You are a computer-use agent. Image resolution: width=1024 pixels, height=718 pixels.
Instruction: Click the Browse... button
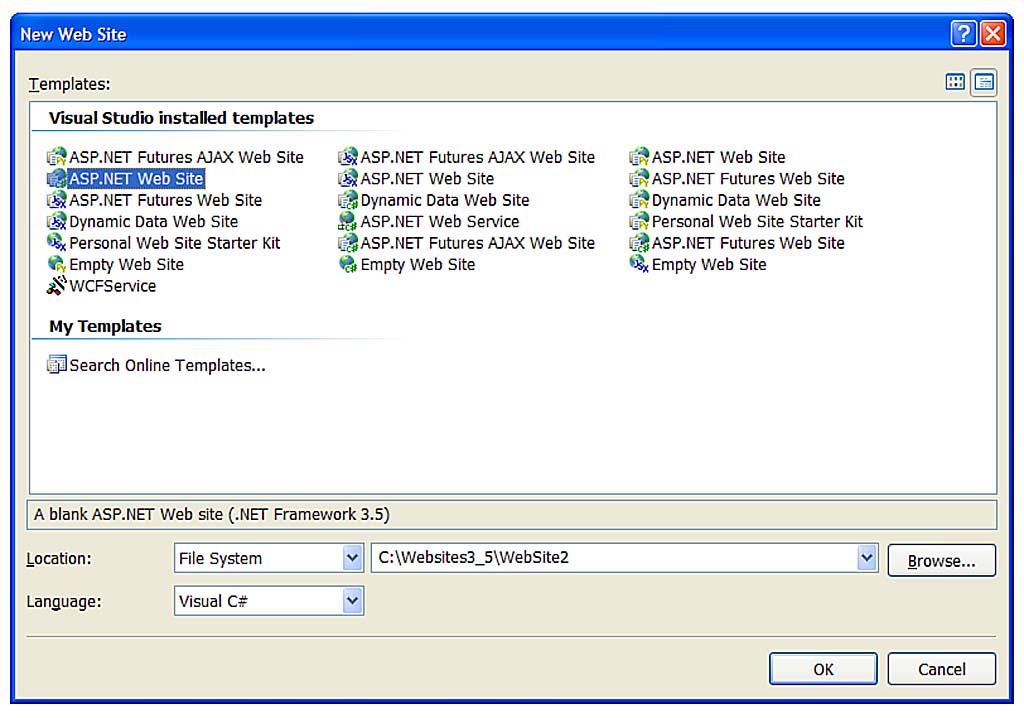click(x=941, y=560)
